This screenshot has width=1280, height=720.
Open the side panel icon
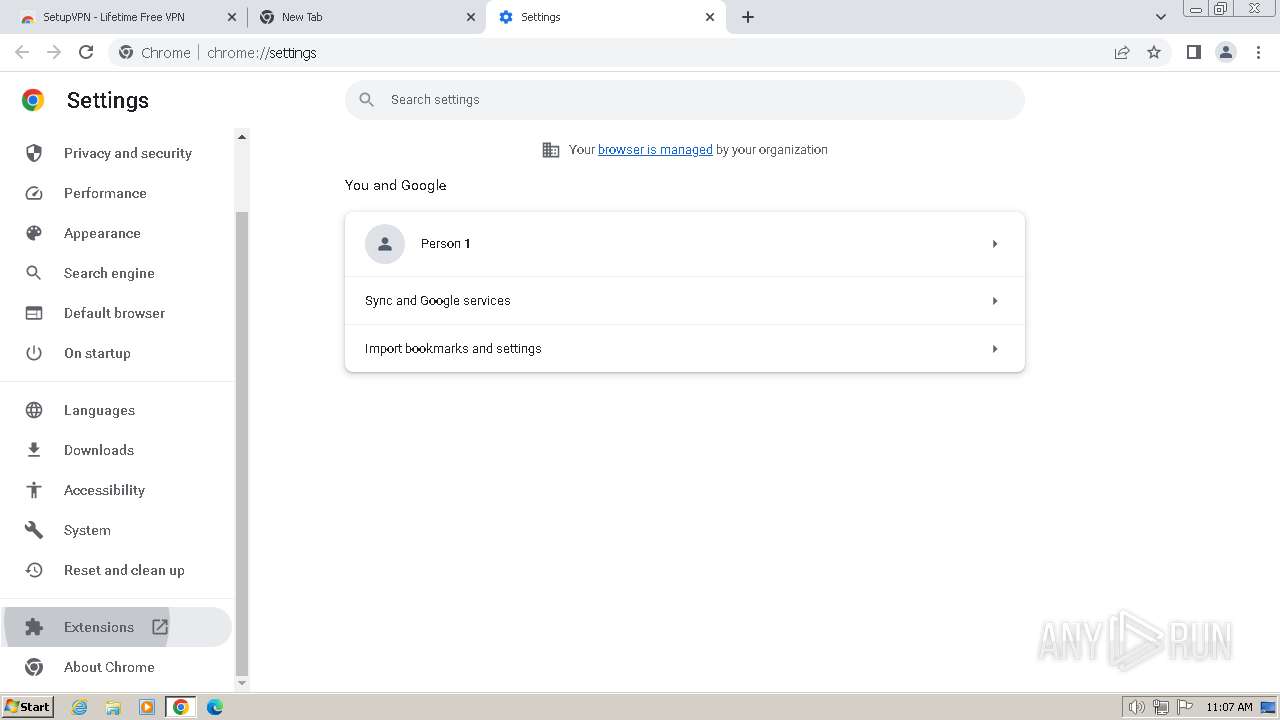1193,52
